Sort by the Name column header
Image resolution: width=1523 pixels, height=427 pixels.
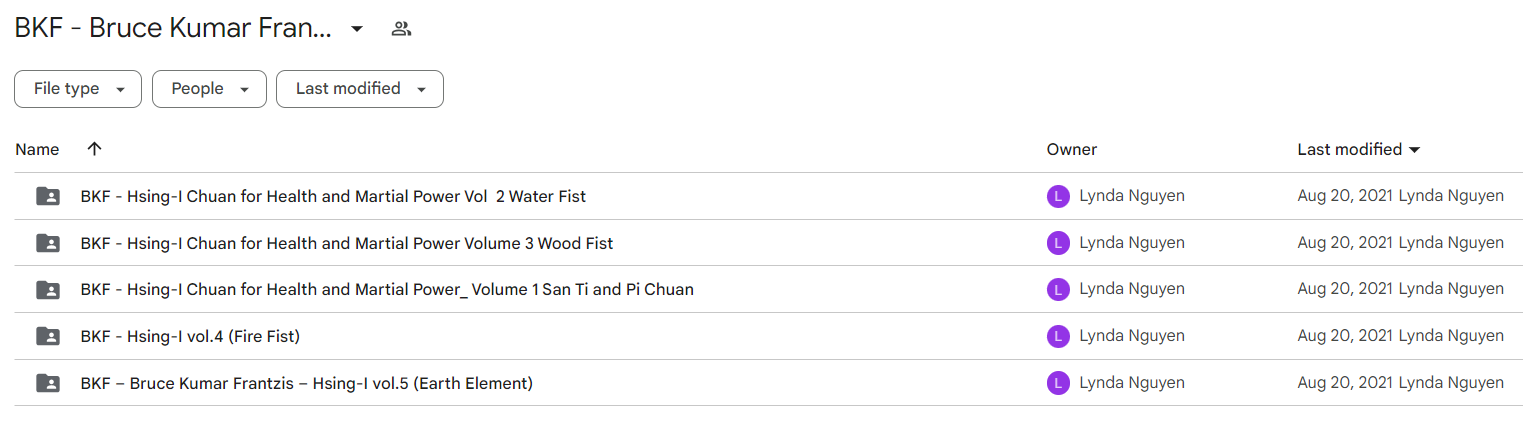coord(37,149)
